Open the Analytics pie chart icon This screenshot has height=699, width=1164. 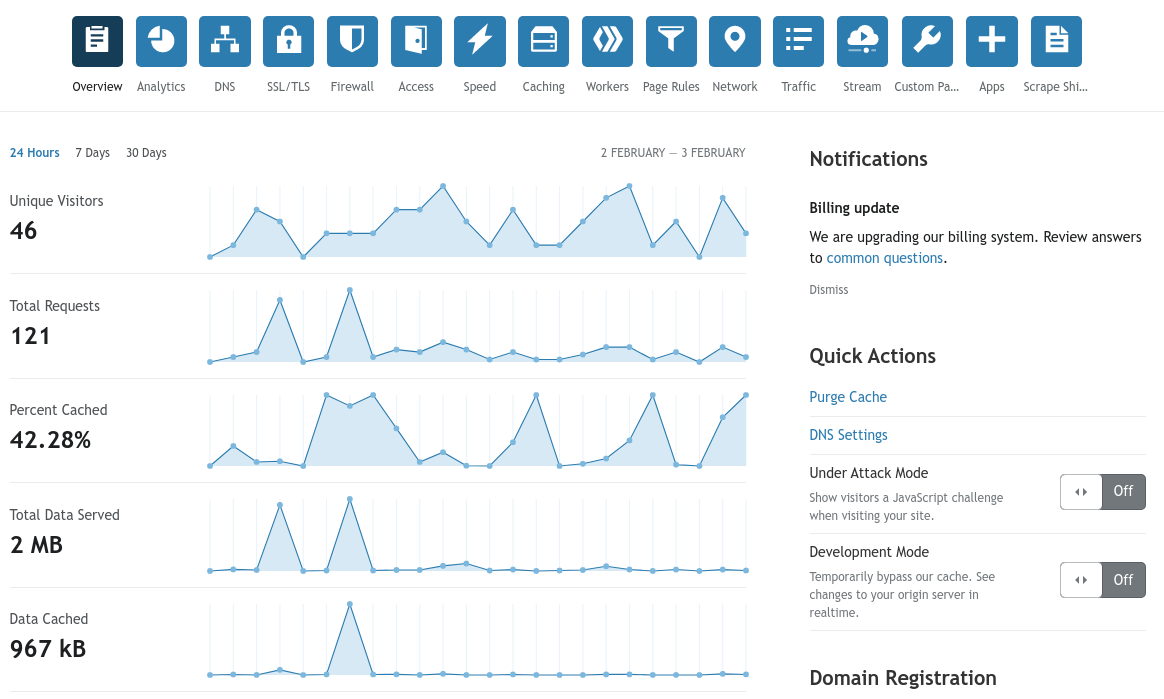(161, 41)
